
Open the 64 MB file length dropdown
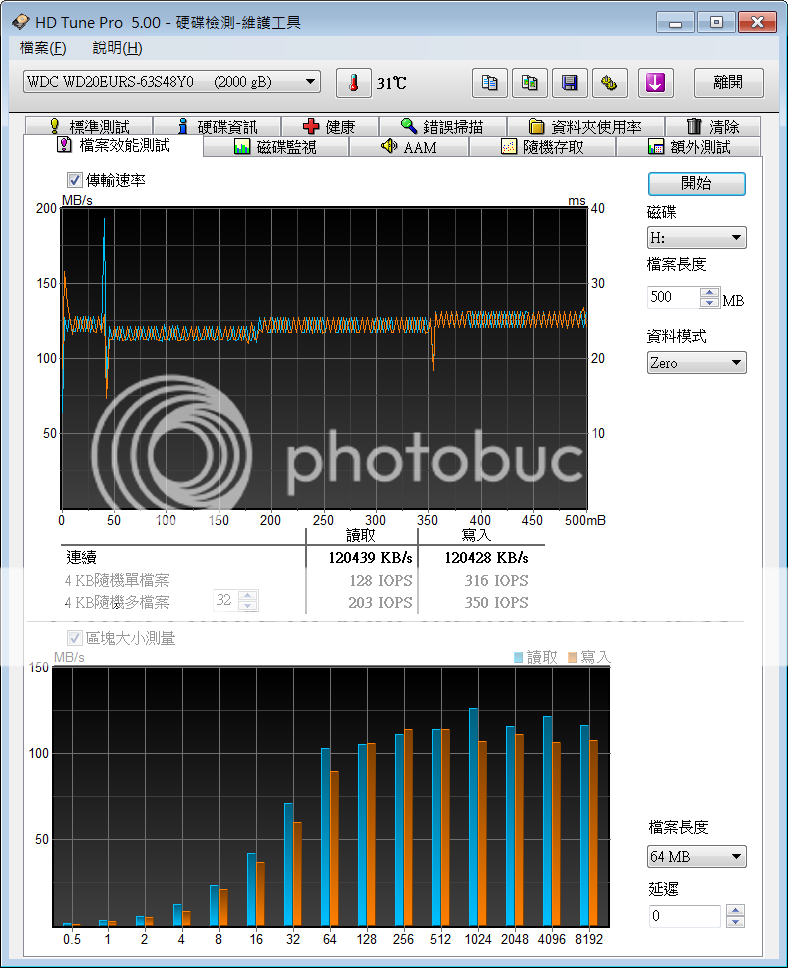click(x=696, y=857)
